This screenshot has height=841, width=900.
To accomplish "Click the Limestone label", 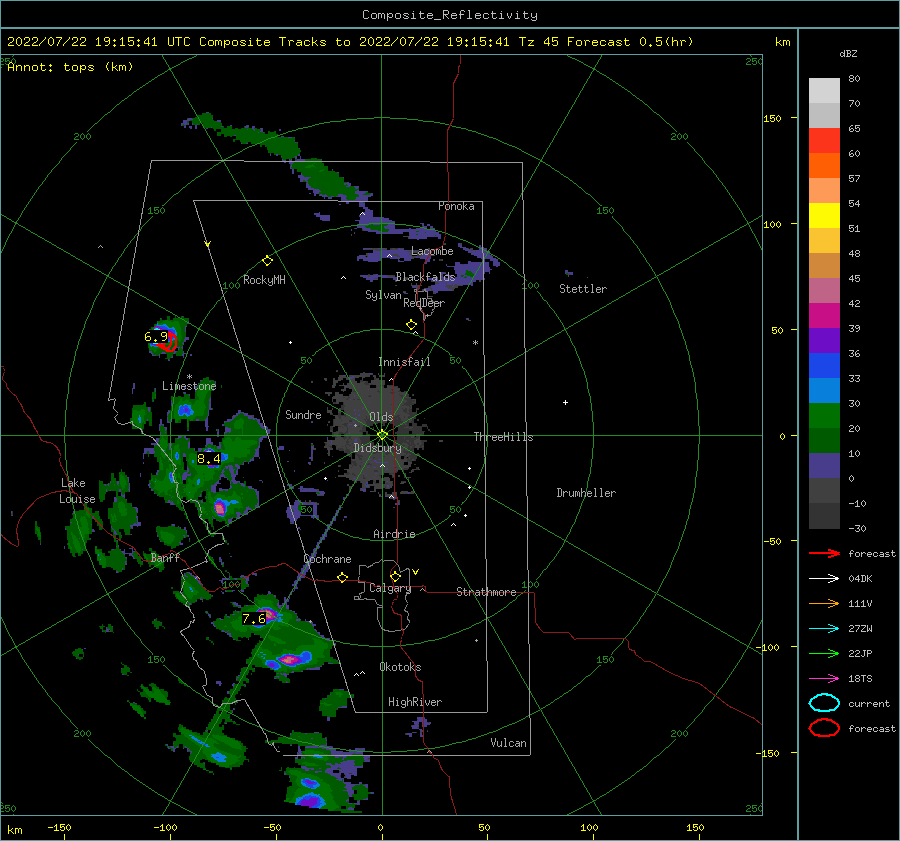I will [x=189, y=386].
